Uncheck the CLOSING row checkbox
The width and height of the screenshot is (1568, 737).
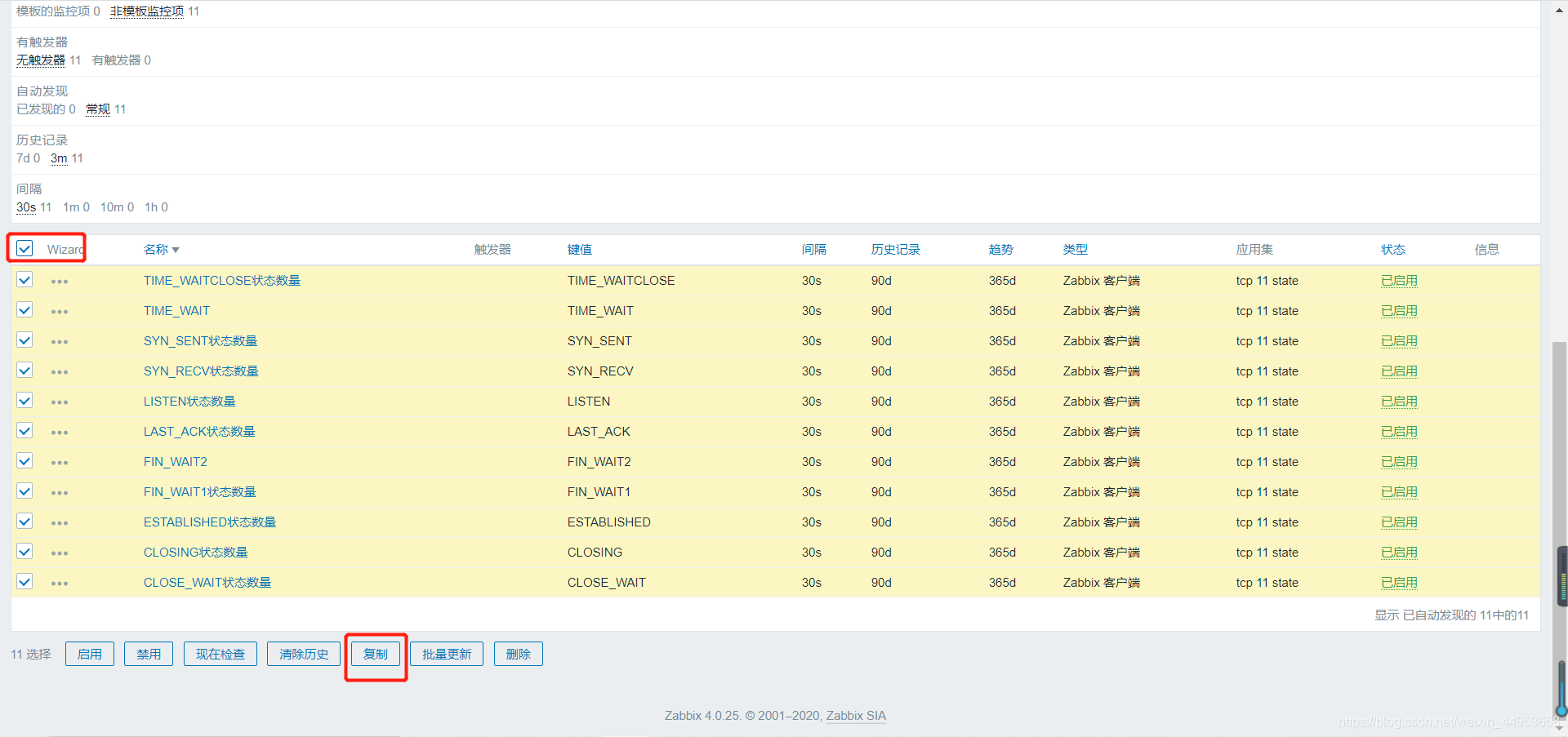click(24, 552)
